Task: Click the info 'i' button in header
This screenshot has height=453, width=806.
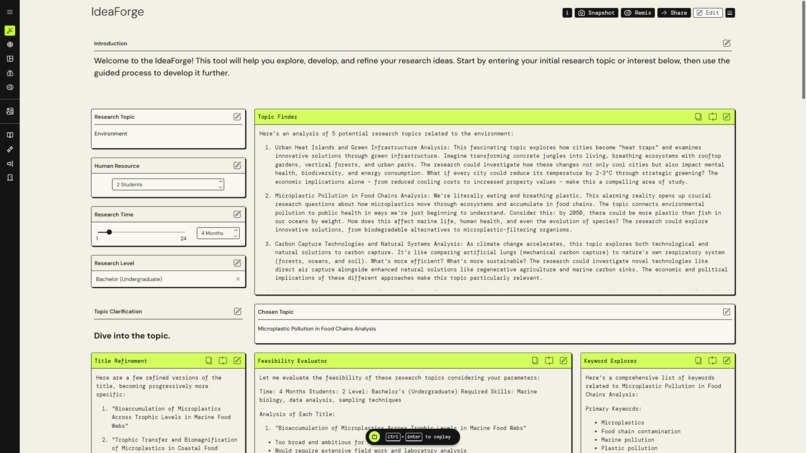Action: [567, 13]
